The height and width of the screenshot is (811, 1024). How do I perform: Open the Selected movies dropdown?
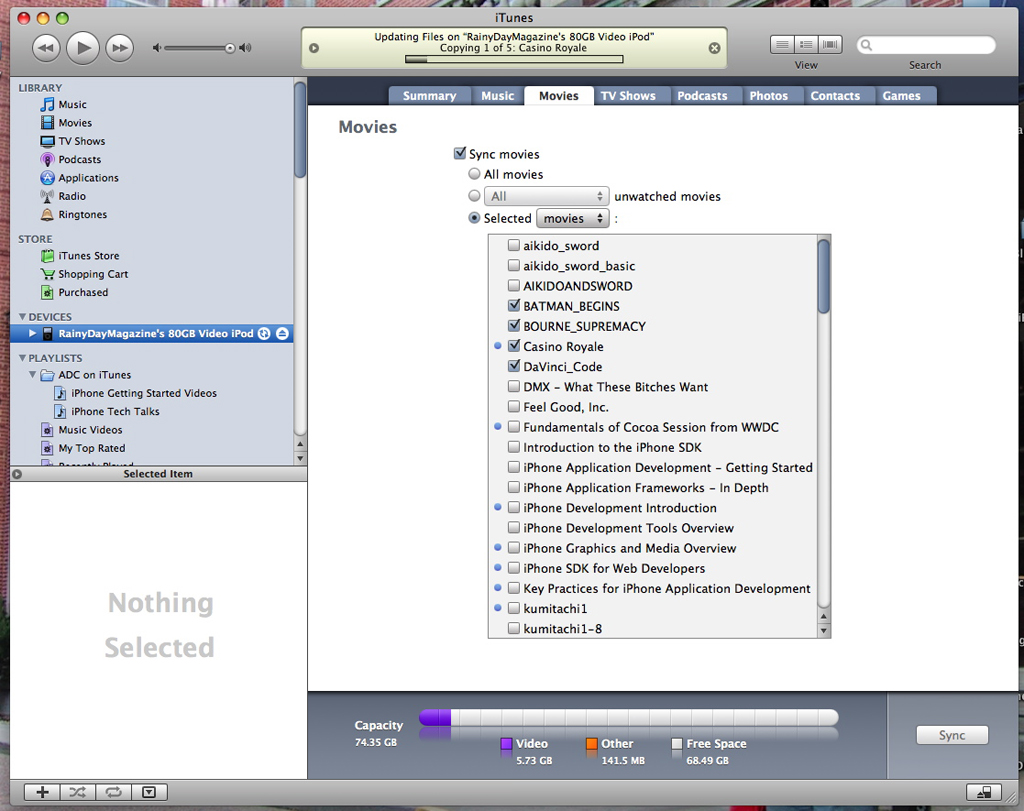pos(573,218)
